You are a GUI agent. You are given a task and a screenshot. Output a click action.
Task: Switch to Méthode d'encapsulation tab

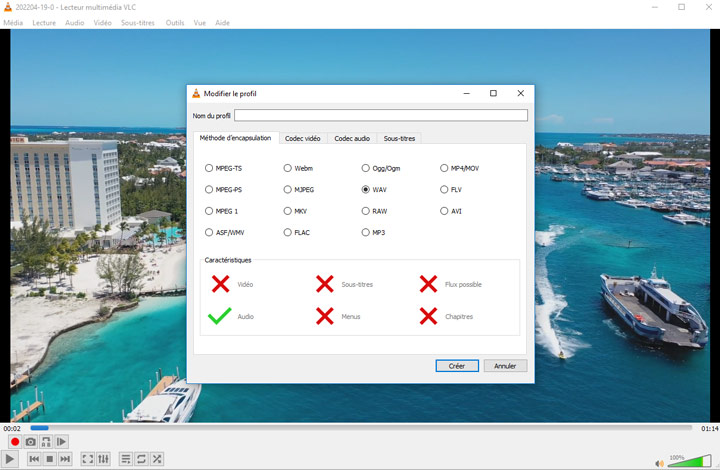pyautogui.click(x=236, y=138)
